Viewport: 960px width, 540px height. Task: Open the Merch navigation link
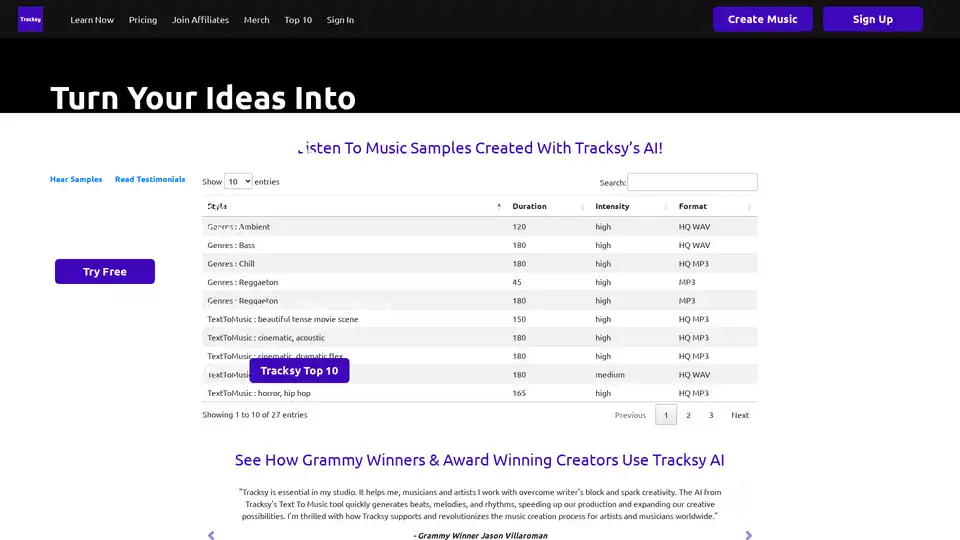click(x=257, y=20)
